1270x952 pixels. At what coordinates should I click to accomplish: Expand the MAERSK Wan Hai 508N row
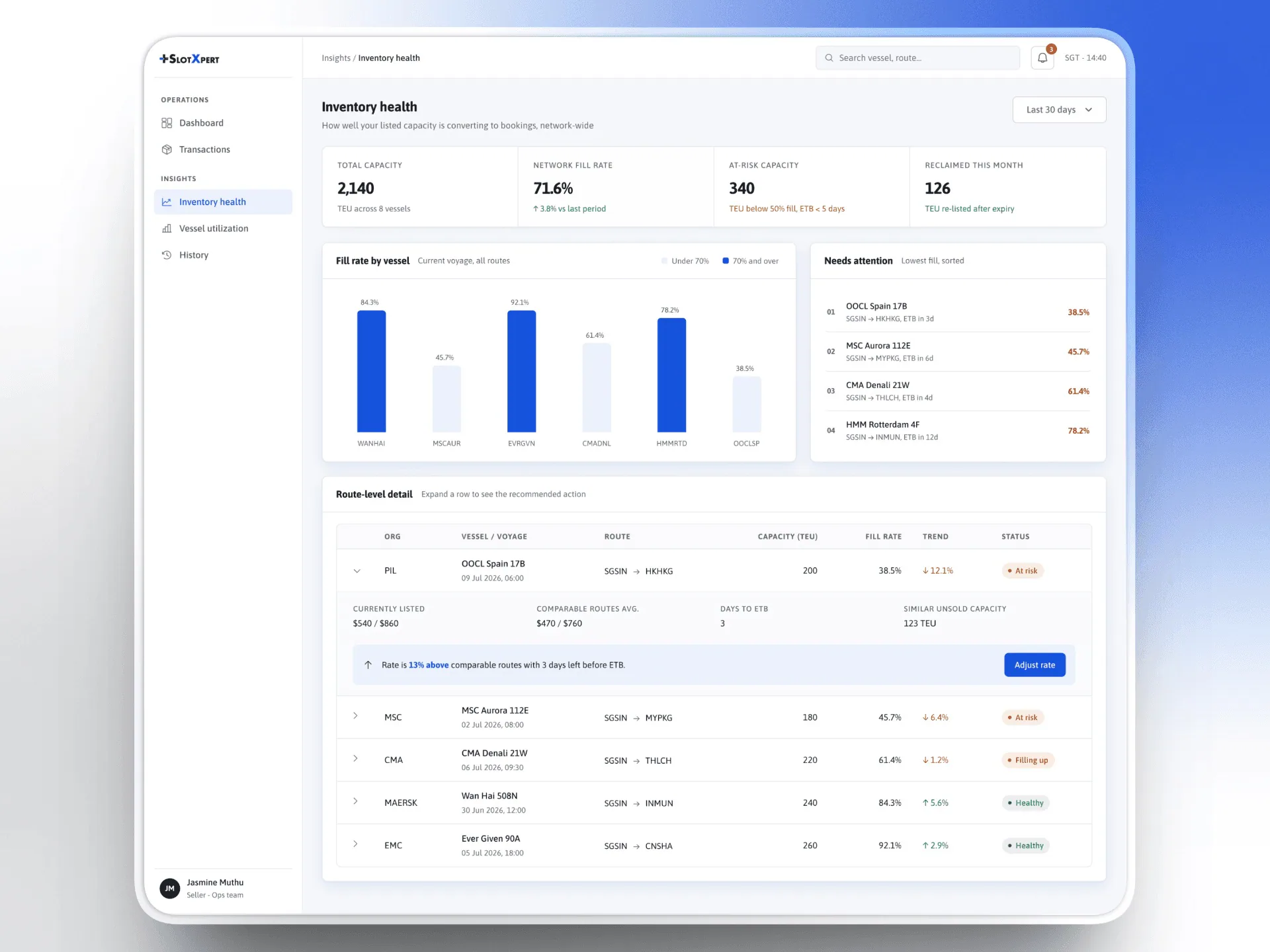pyautogui.click(x=355, y=801)
